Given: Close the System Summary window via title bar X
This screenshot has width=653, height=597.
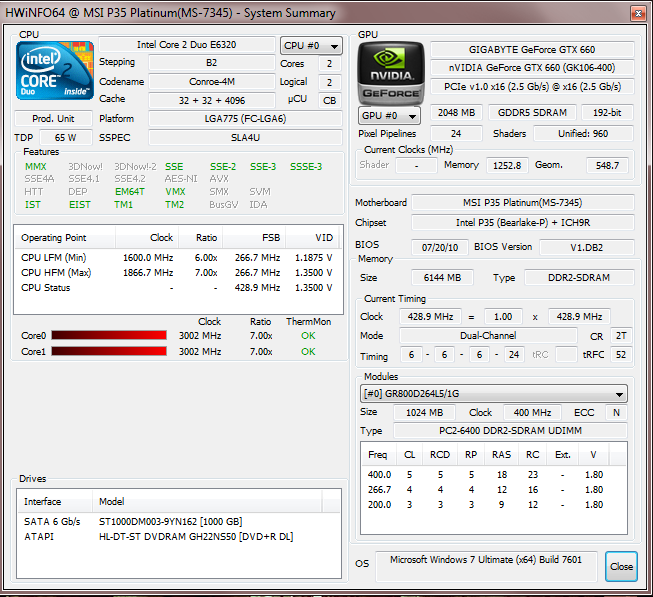Looking at the screenshot, I should [x=638, y=14].
